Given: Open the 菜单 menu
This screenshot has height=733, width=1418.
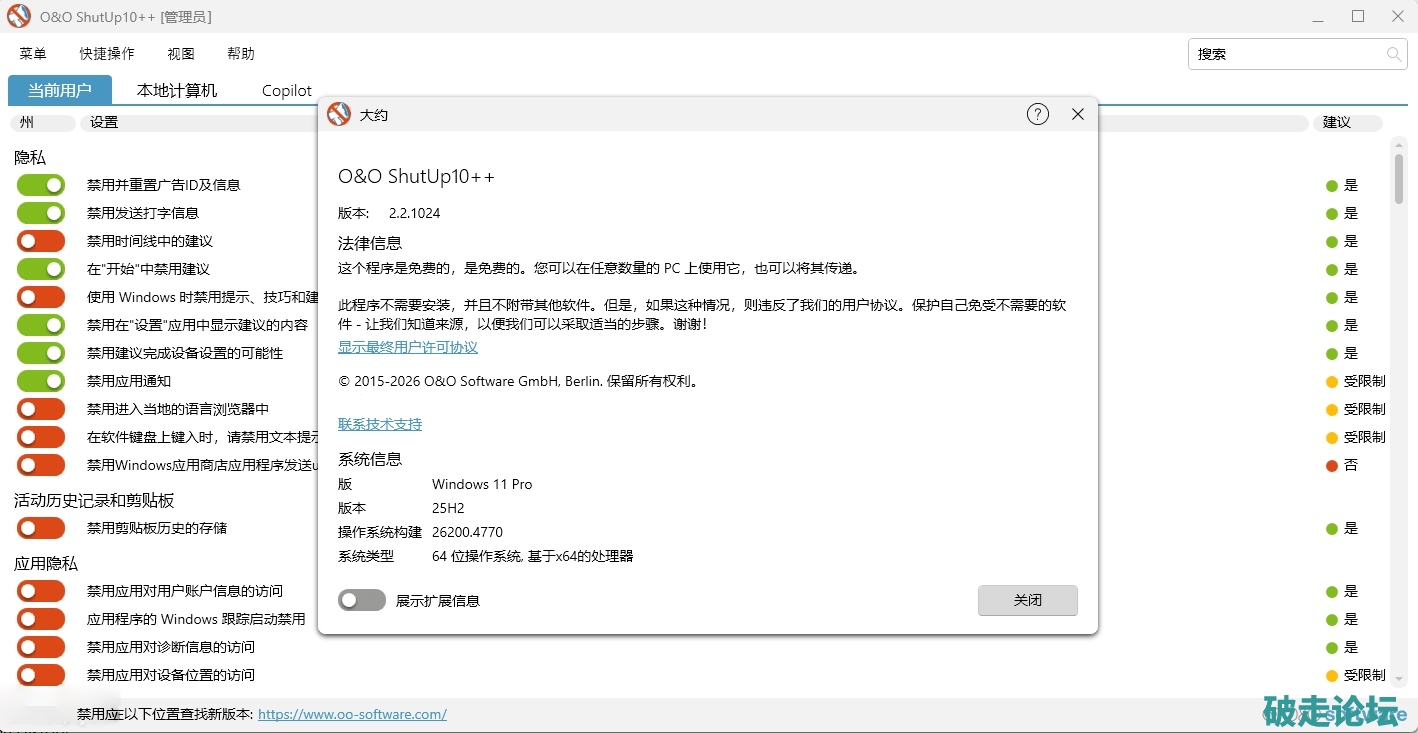Looking at the screenshot, I should pyautogui.click(x=33, y=54).
